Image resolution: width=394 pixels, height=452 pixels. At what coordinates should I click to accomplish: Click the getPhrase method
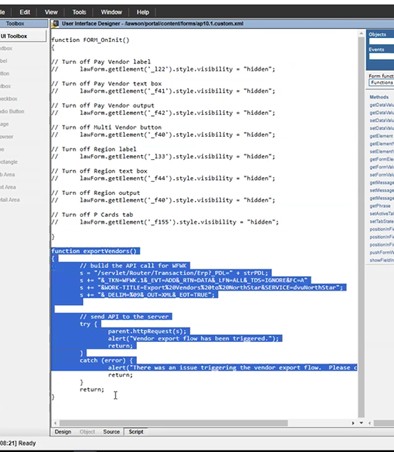(380, 206)
